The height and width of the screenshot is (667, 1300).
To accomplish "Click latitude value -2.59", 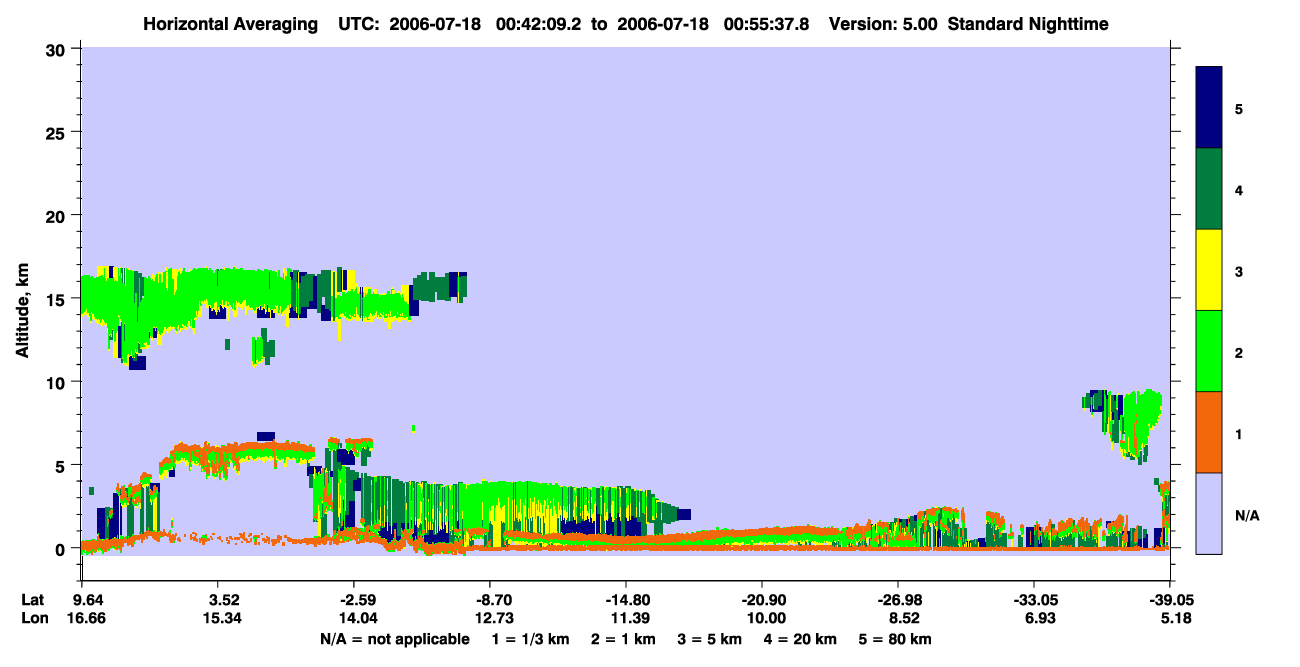I will click(x=357, y=601).
